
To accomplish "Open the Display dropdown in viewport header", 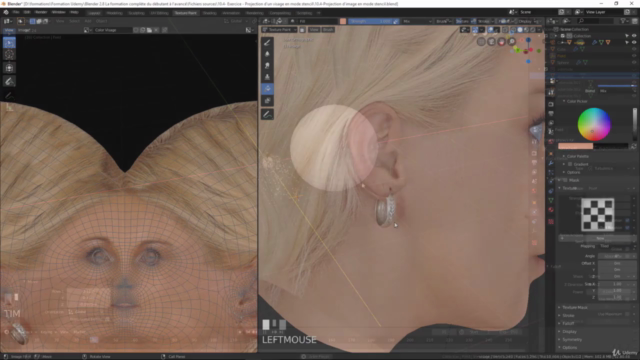I will 527,21.
